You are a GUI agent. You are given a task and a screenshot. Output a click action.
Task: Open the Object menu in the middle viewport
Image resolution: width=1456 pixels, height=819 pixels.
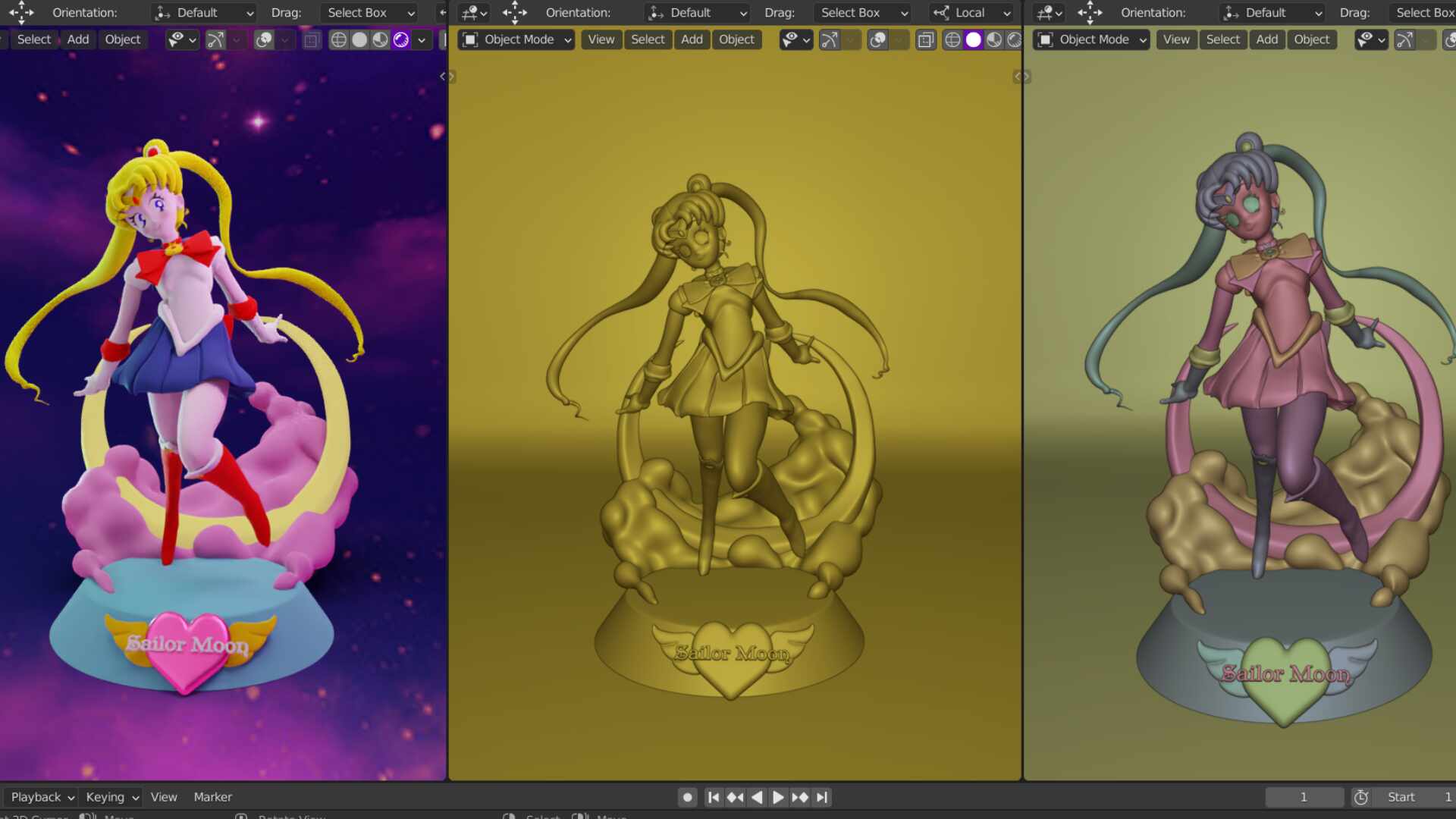(x=736, y=39)
